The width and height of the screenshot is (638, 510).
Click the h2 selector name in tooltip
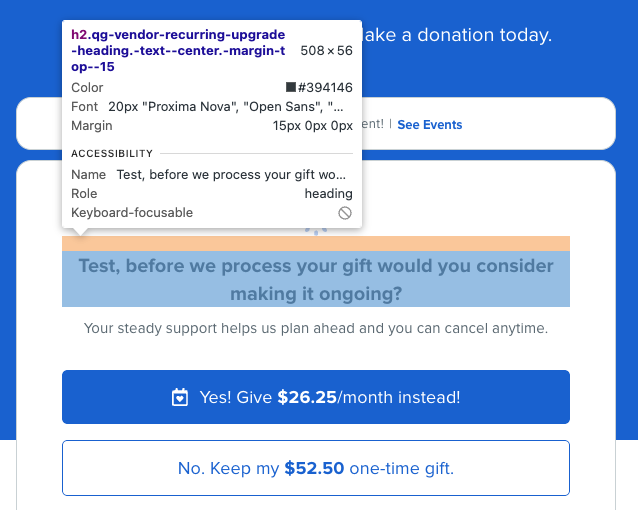(178, 50)
